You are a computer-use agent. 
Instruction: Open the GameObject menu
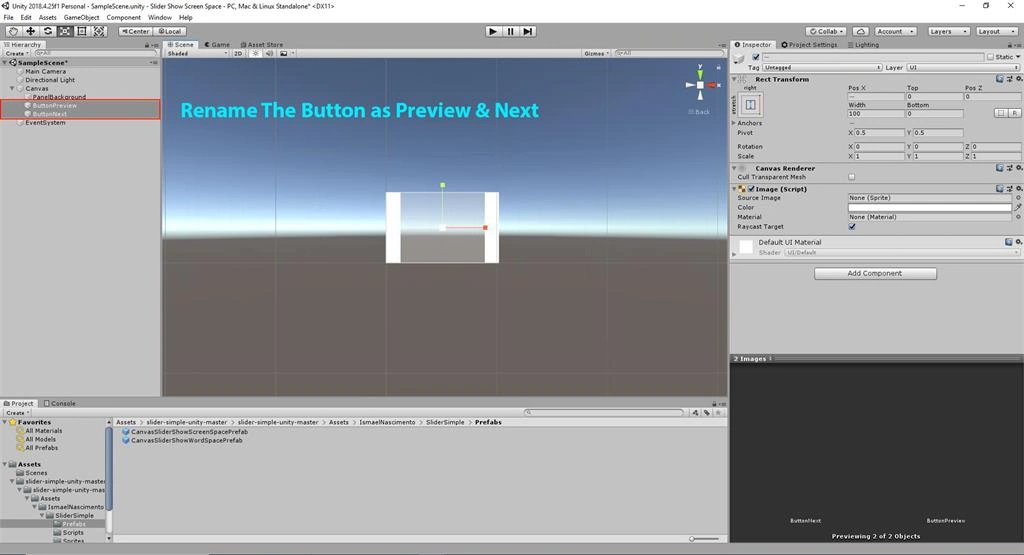pyautogui.click(x=81, y=18)
